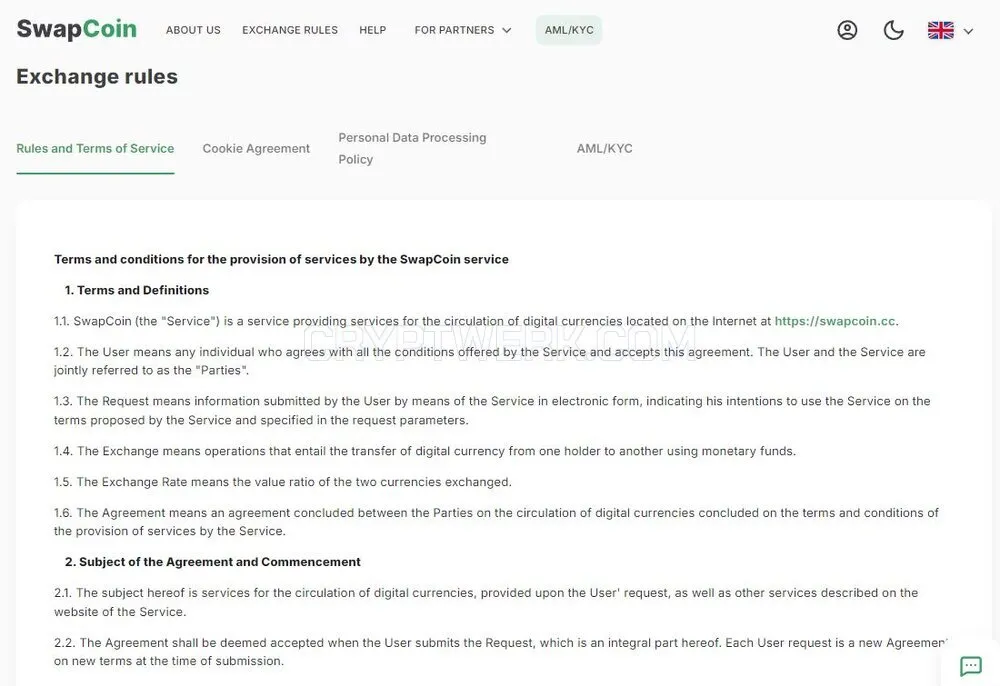Screen dimensions: 1000x686
Task: Switch to the AML/KYC tab below heading
Action: 605,149
